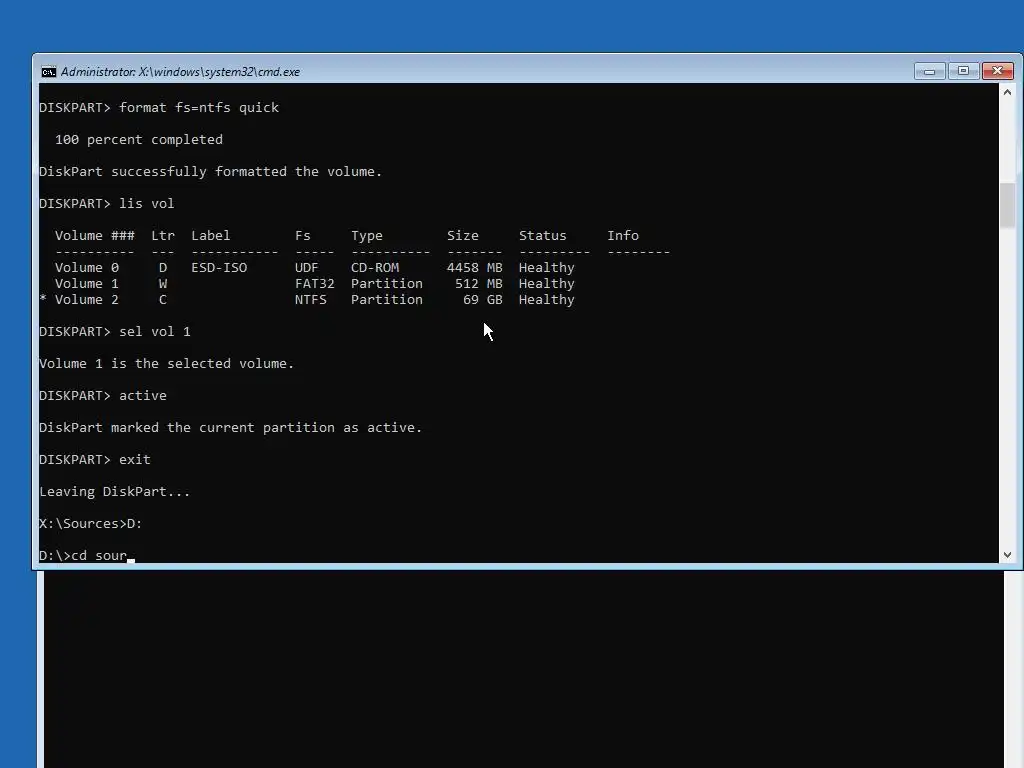This screenshot has height=768, width=1024.
Task: Click the 'sel vol 1' command line
Action: tap(115, 332)
